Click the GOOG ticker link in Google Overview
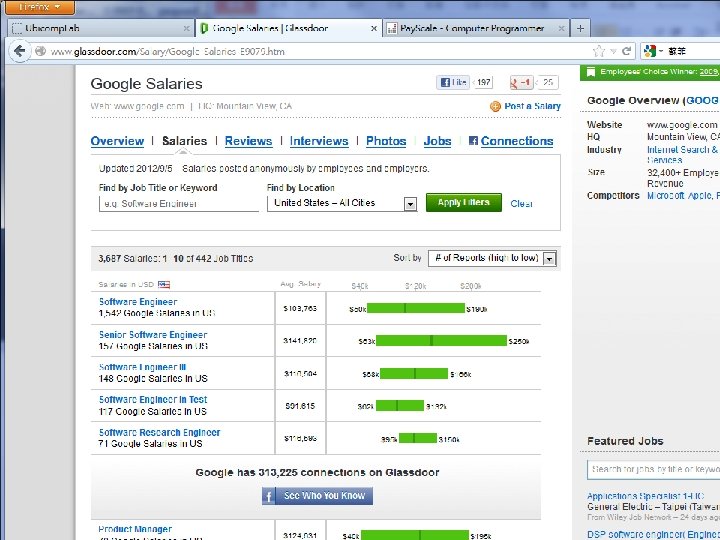This screenshot has width=720, height=540. point(702,101)
